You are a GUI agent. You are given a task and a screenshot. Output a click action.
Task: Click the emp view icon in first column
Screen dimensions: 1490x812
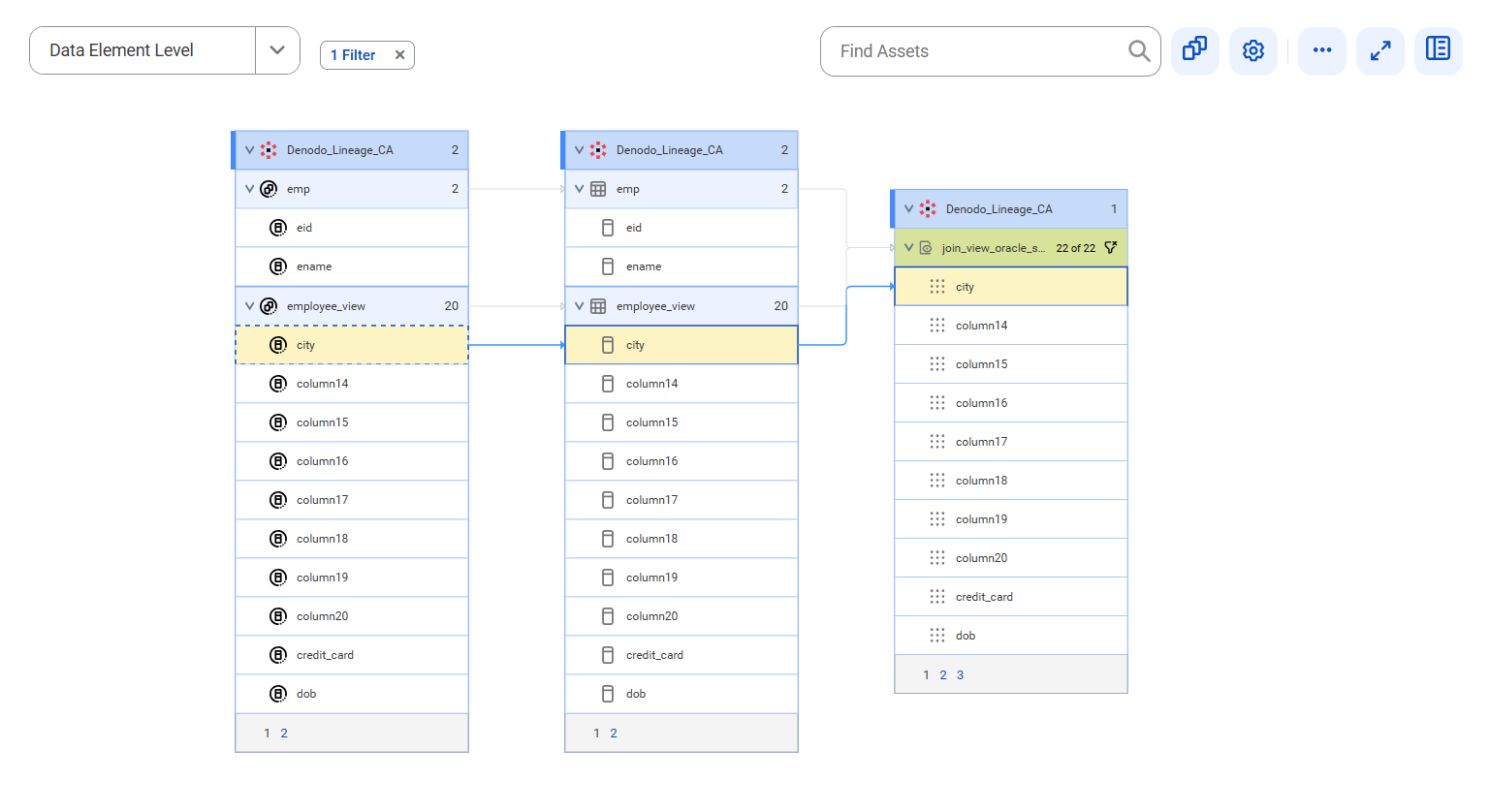[269, 189]
